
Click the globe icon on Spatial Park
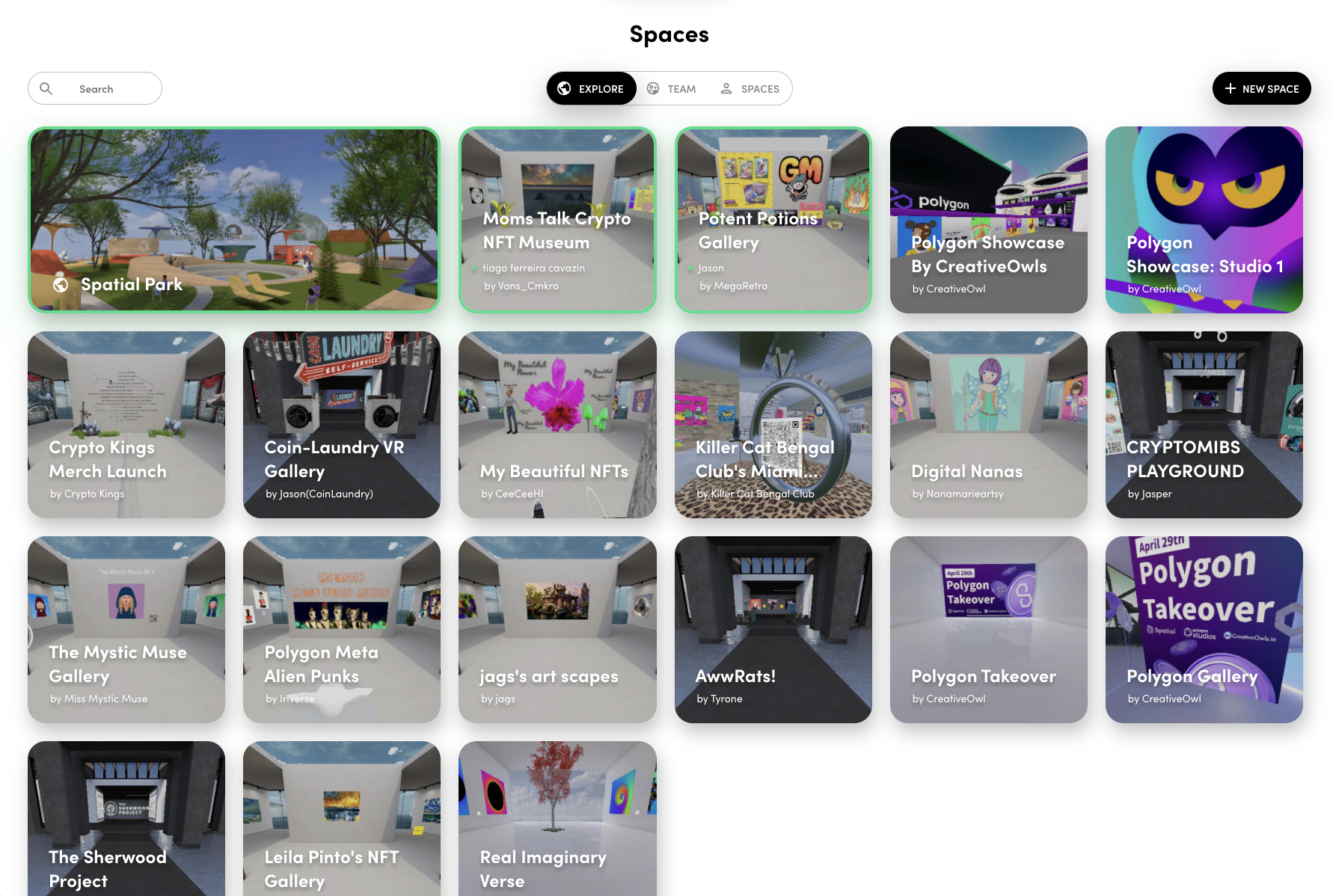(61, 284)
